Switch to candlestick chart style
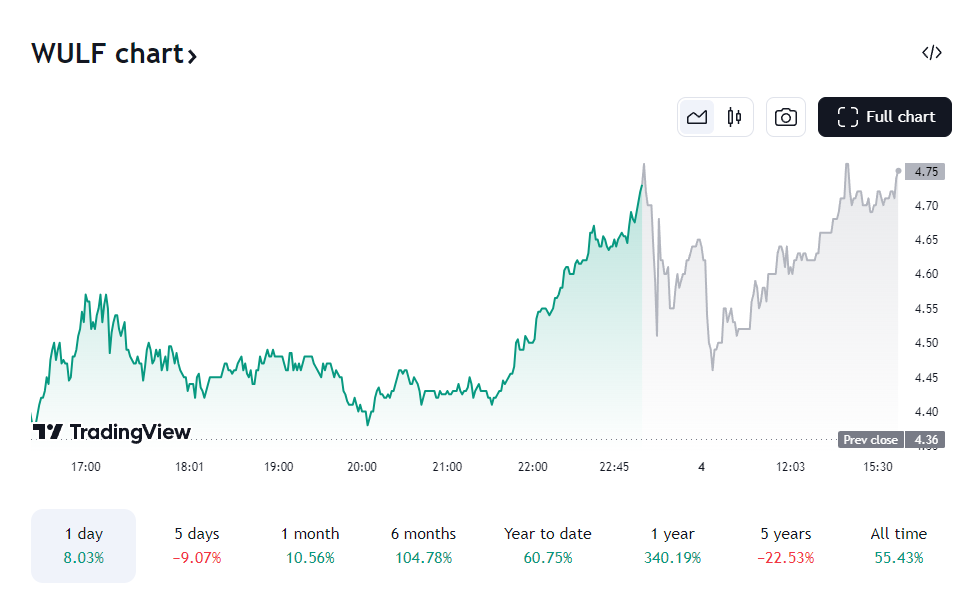The image size is (969, 599). (734, 117)
